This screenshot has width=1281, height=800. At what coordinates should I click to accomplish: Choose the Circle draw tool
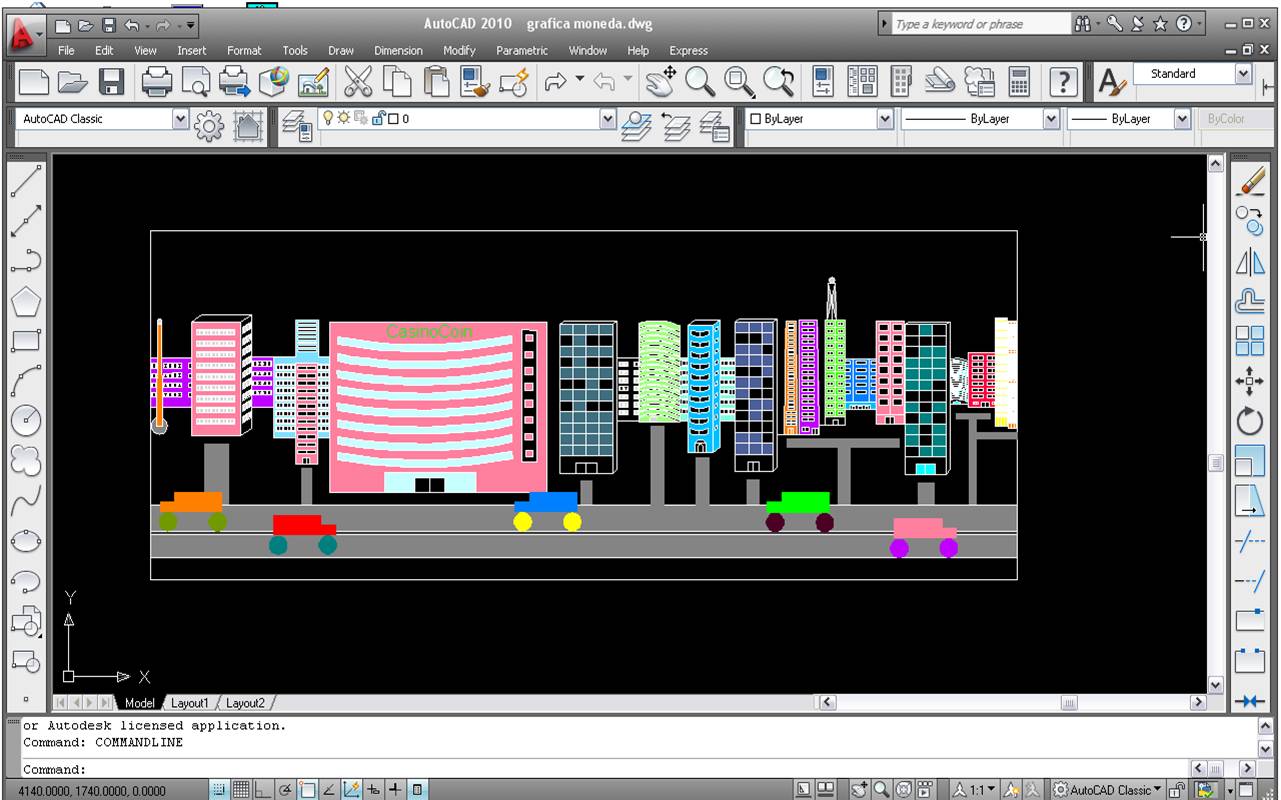26,419
